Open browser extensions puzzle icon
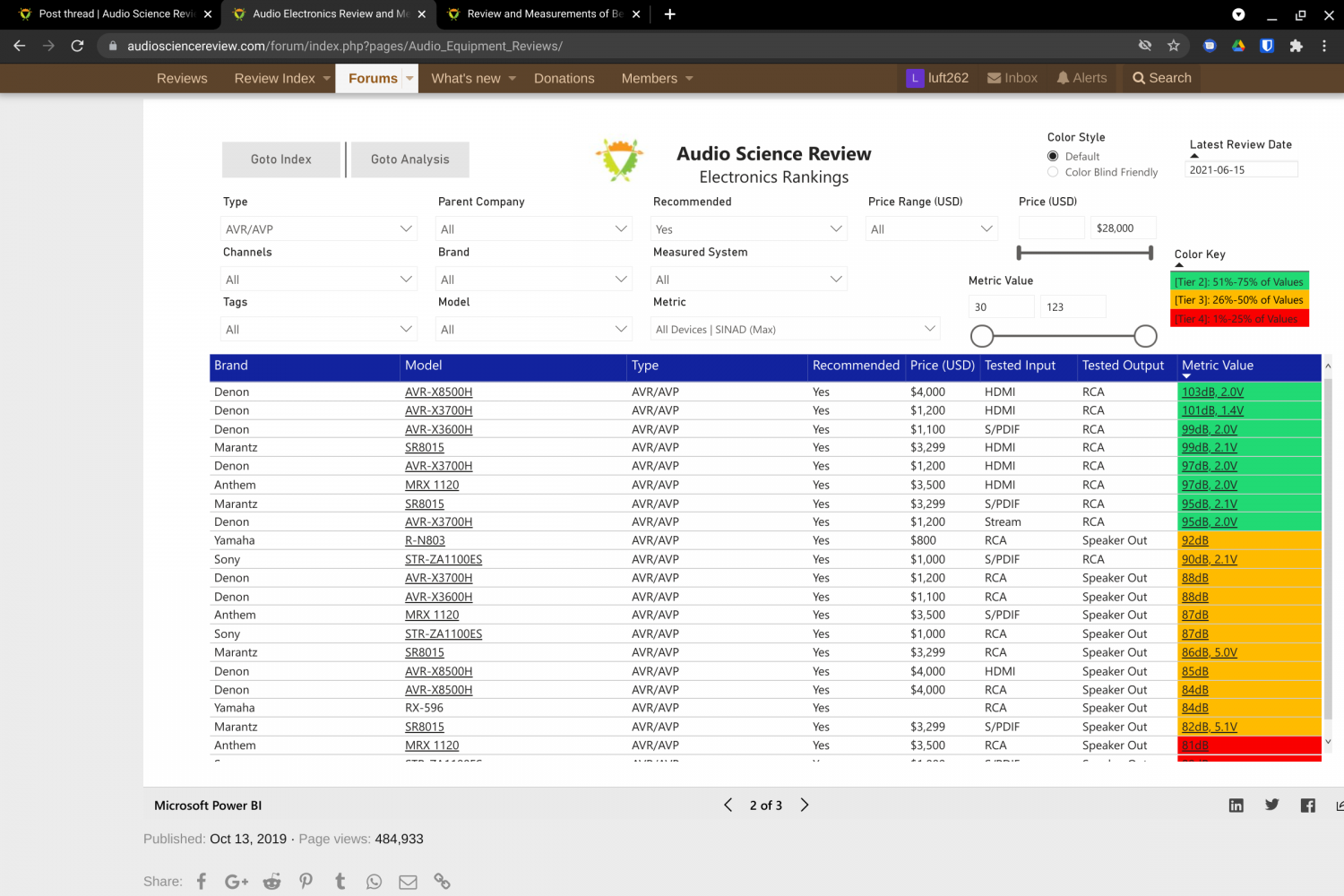Screen dimensions: 1344x896 (1296, 46)
